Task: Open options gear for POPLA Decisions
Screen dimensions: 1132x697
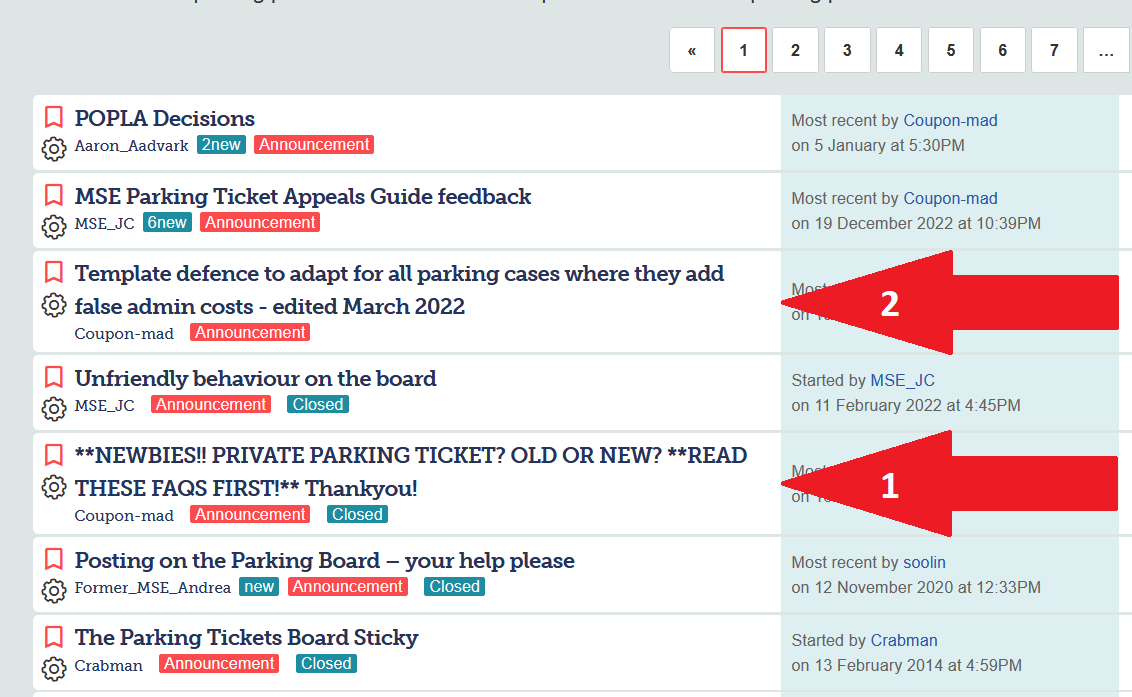Action: [x=53, y=149]
